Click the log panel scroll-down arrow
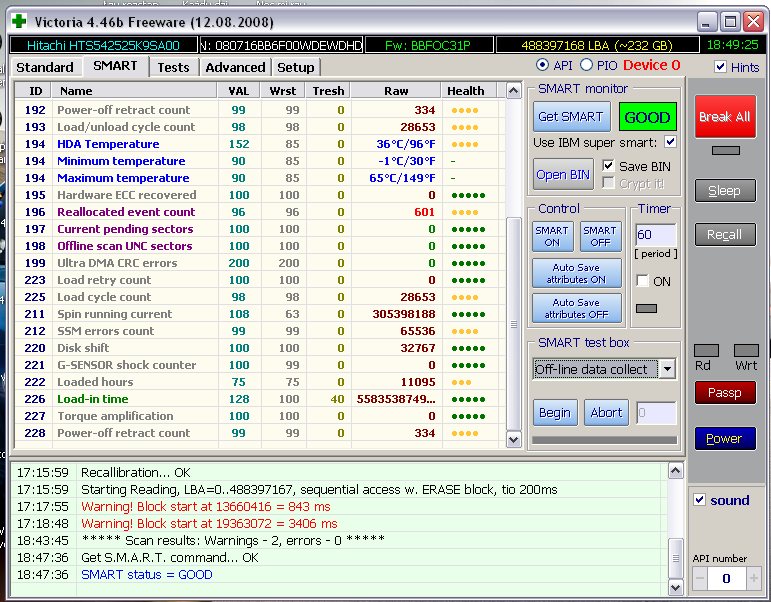Viewport: 771px width, 602px height. 676,587
